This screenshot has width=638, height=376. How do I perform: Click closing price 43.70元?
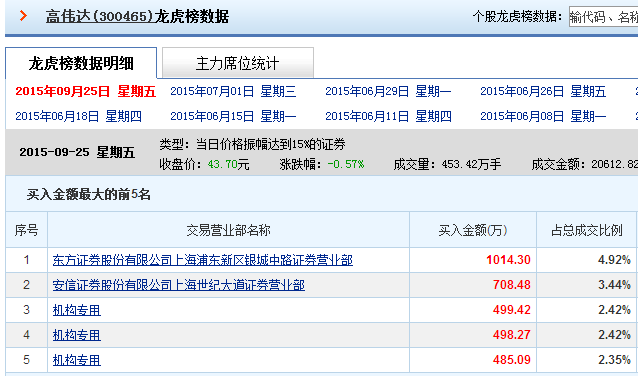pos(228,164)
